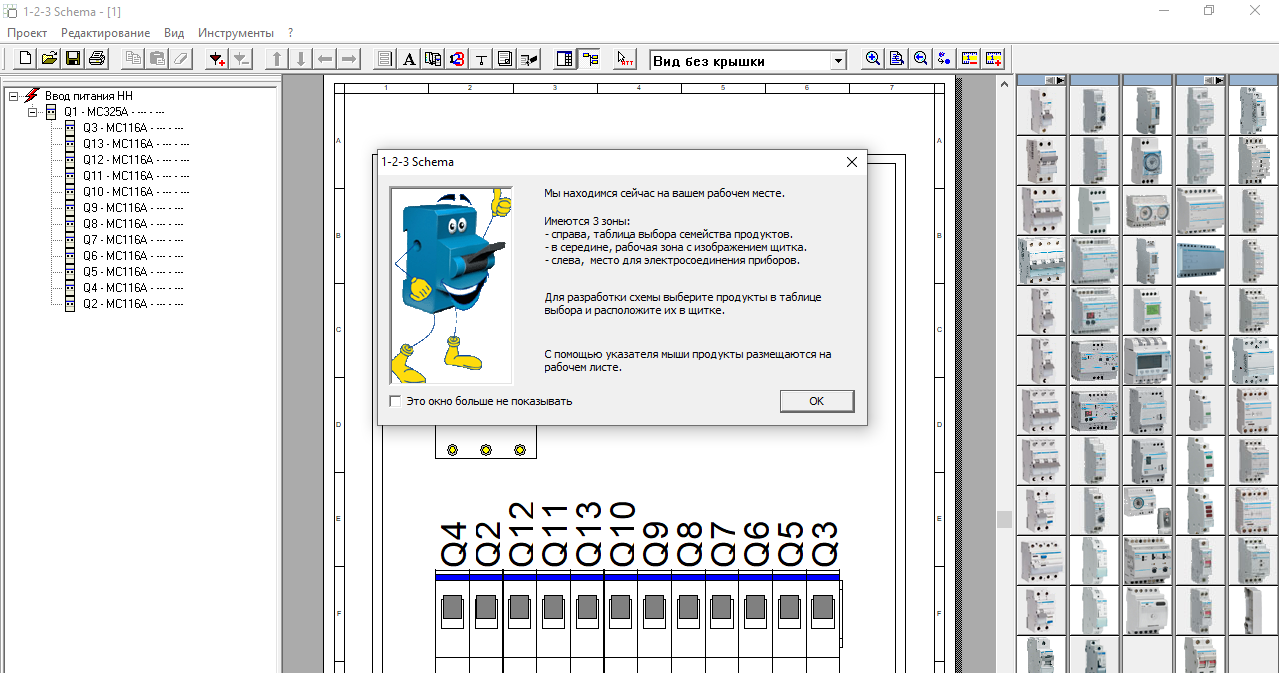Viewport: 1279px width, 673px height.
Task: Open a project using the folder icon
Action: 50,59
